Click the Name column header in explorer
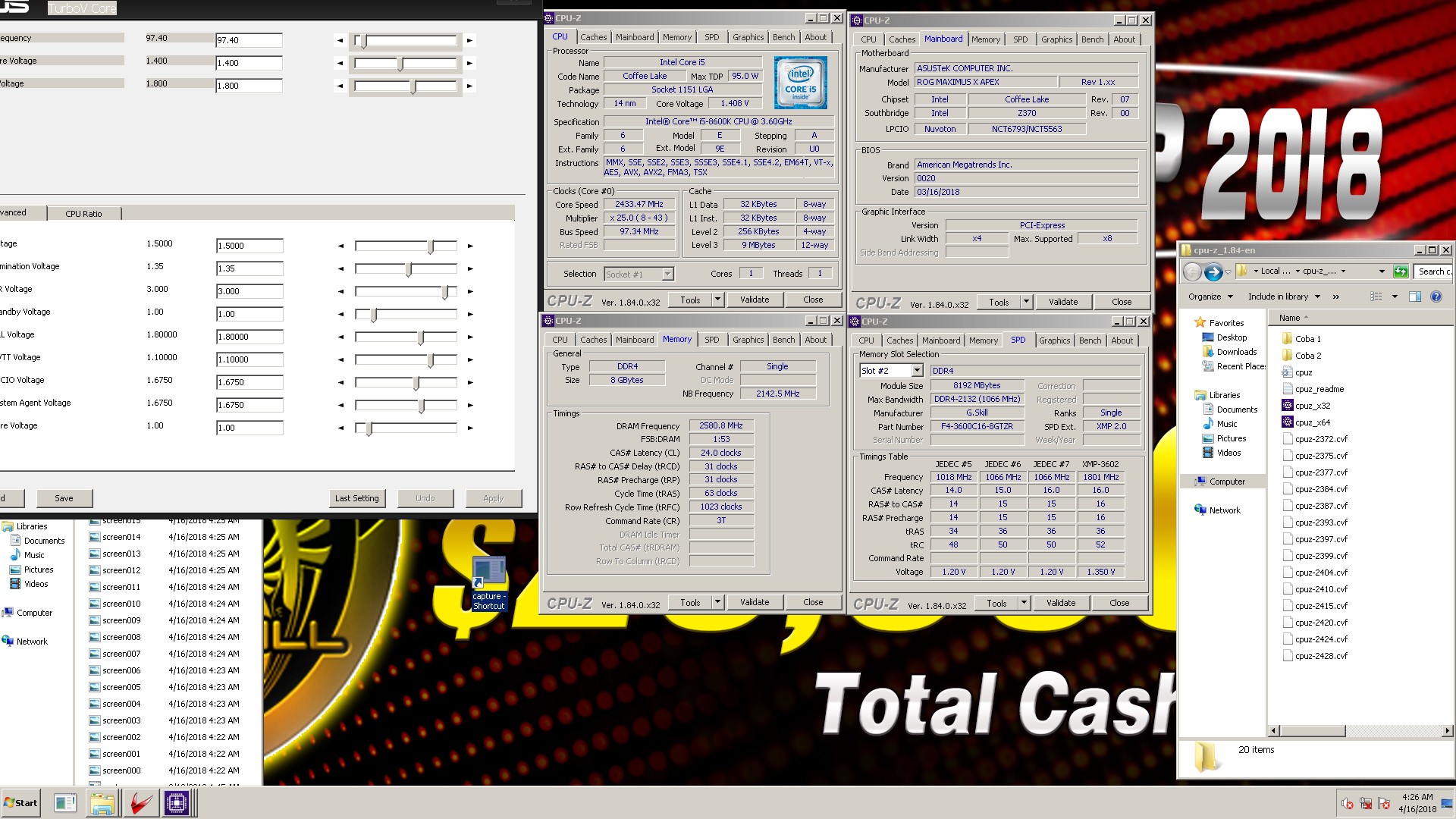 [x=1290, y=318]
